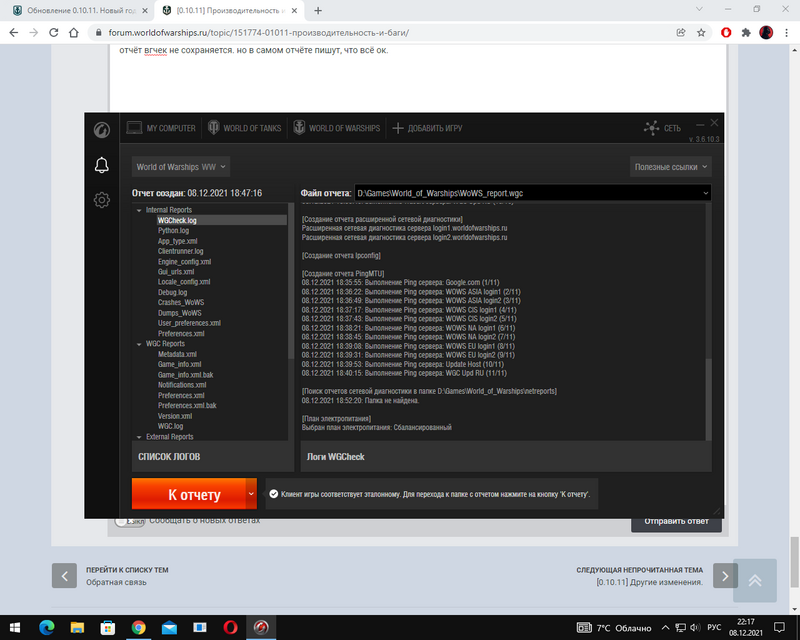Open the World of Warships WW dropdown
The image size is (800, 640).
click(x=181, y=167)
